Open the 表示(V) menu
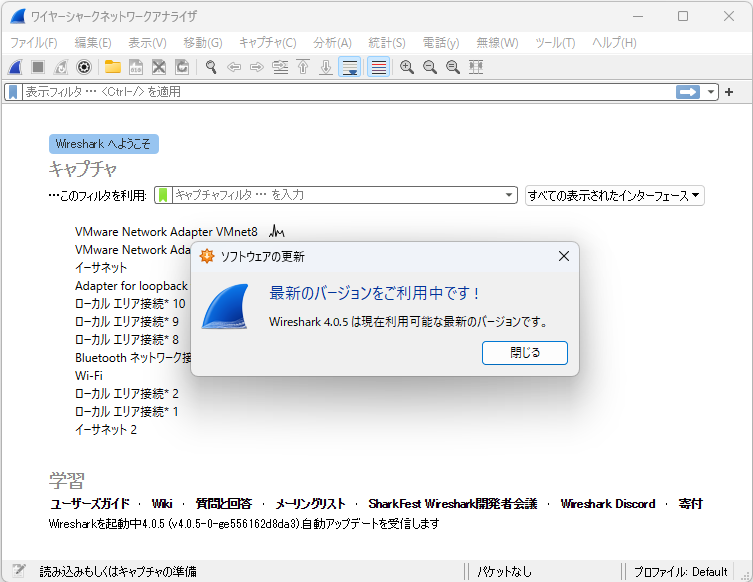Viewport: 753px width, 582px height. 147,43
